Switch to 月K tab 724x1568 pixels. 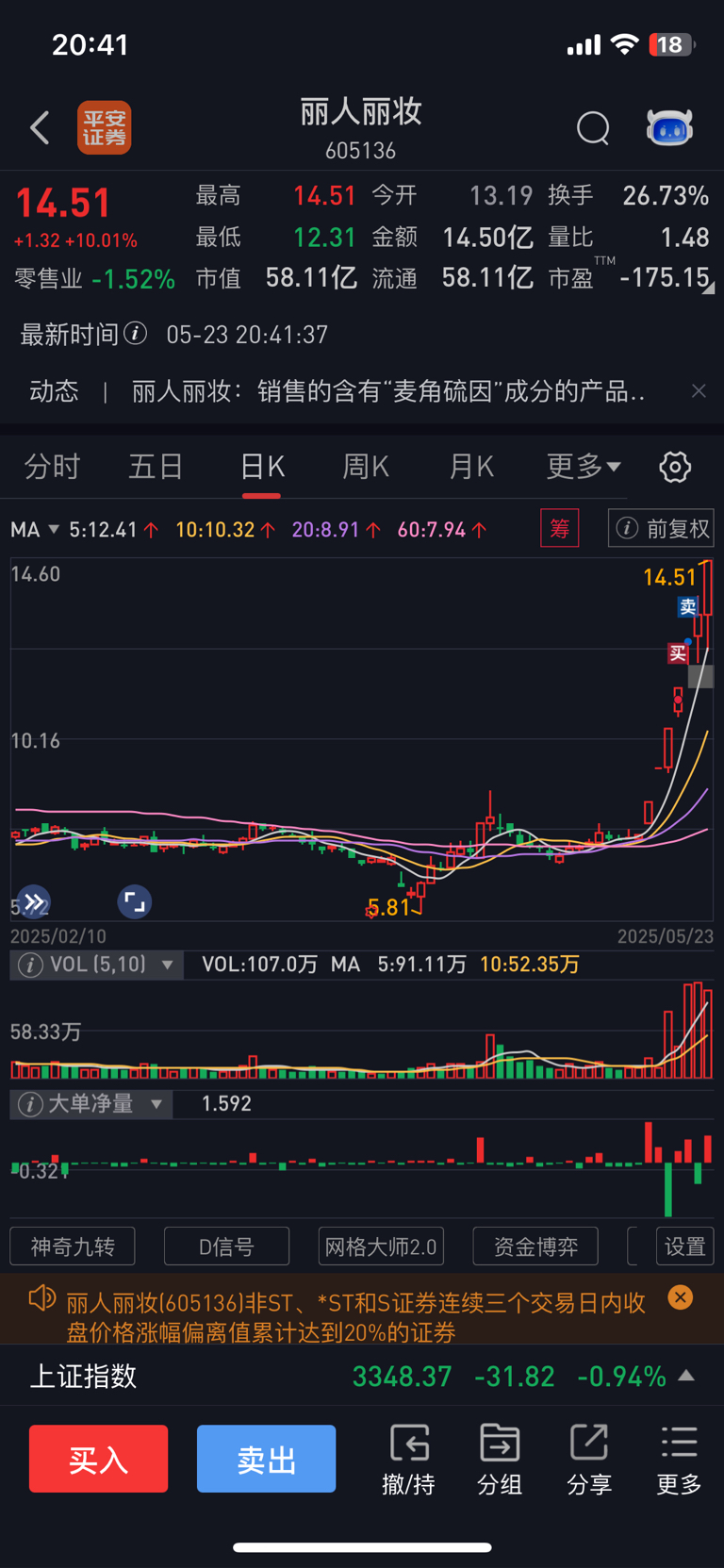point(471,466)
